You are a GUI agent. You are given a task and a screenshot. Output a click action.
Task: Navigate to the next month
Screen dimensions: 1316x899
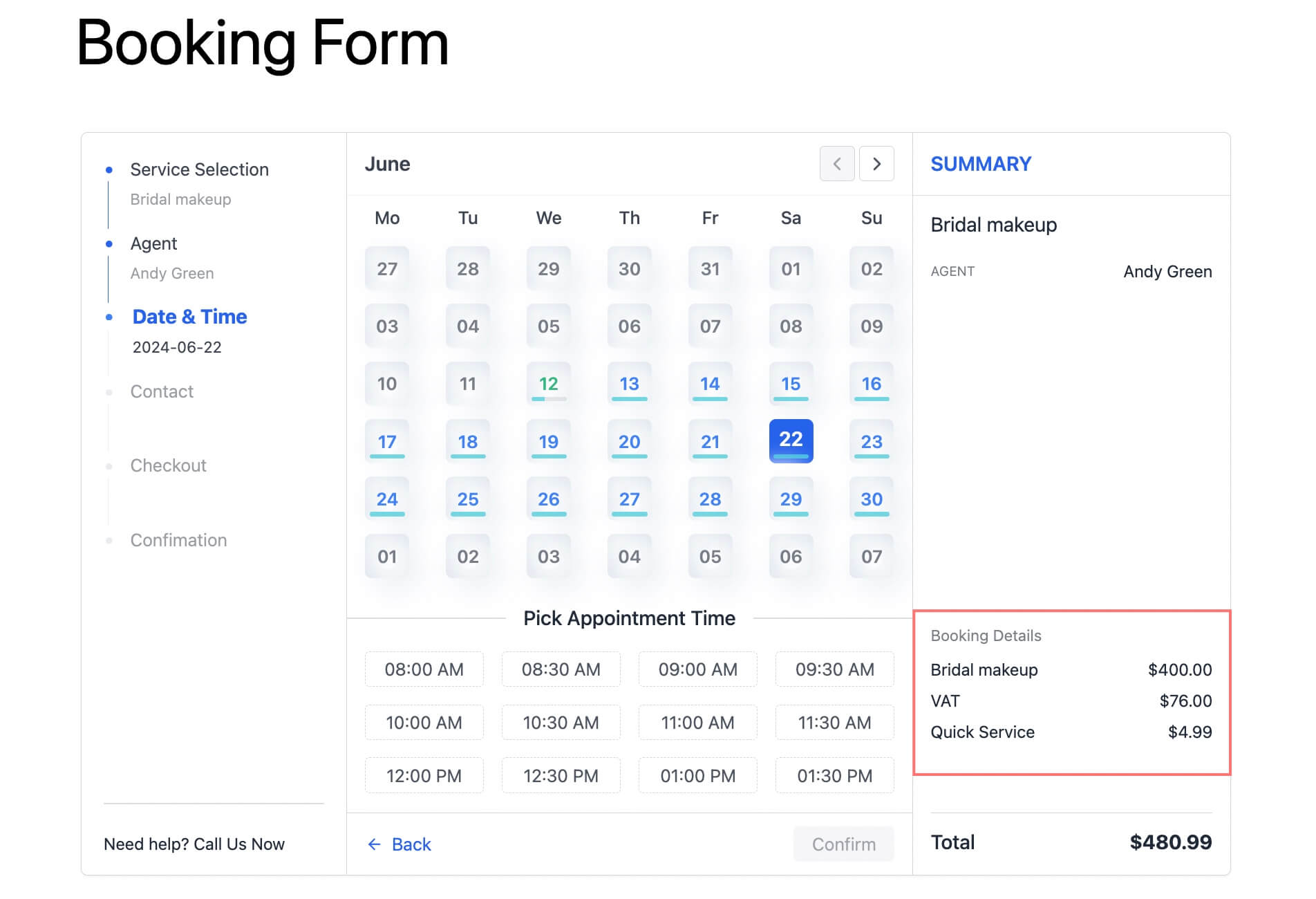[876, 164]
